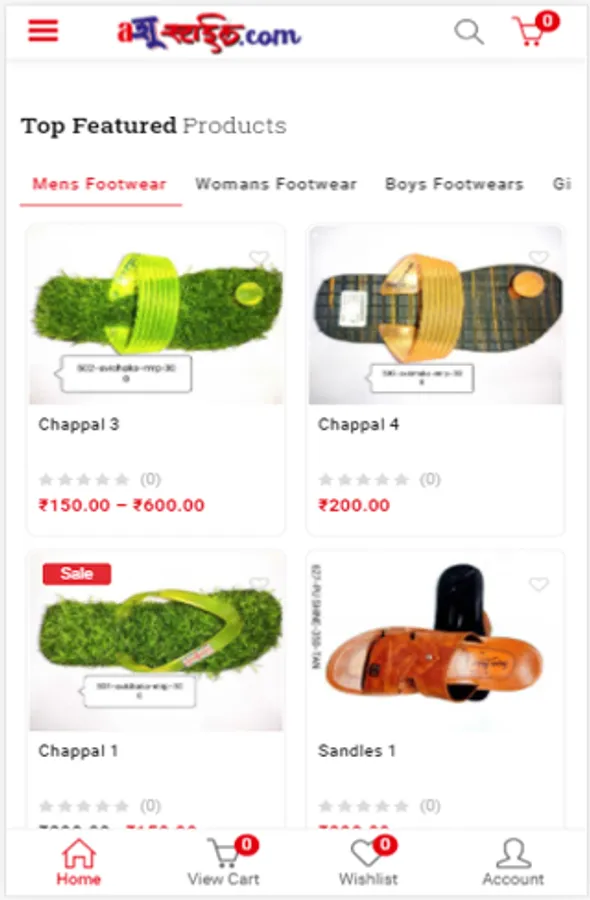Click the brown Sandles 1 product image
The image size is (590, 900).
click(436, 641)
